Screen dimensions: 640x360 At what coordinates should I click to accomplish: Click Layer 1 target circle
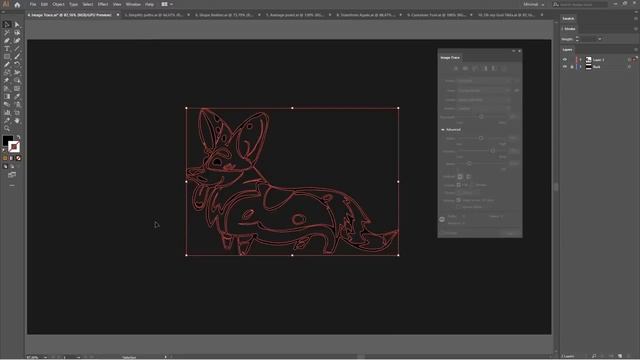[629, 60]
